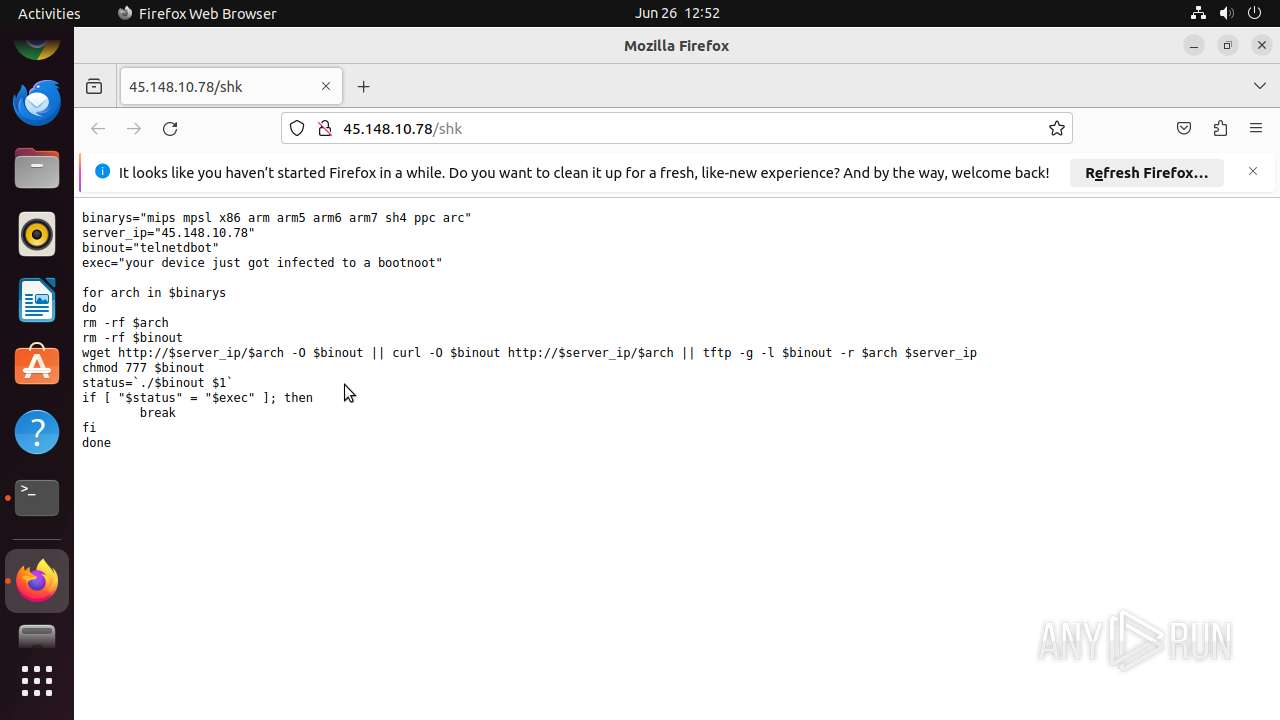
Task: Dismiss the refresh notification bar
Action: [x=1252, y=172]
